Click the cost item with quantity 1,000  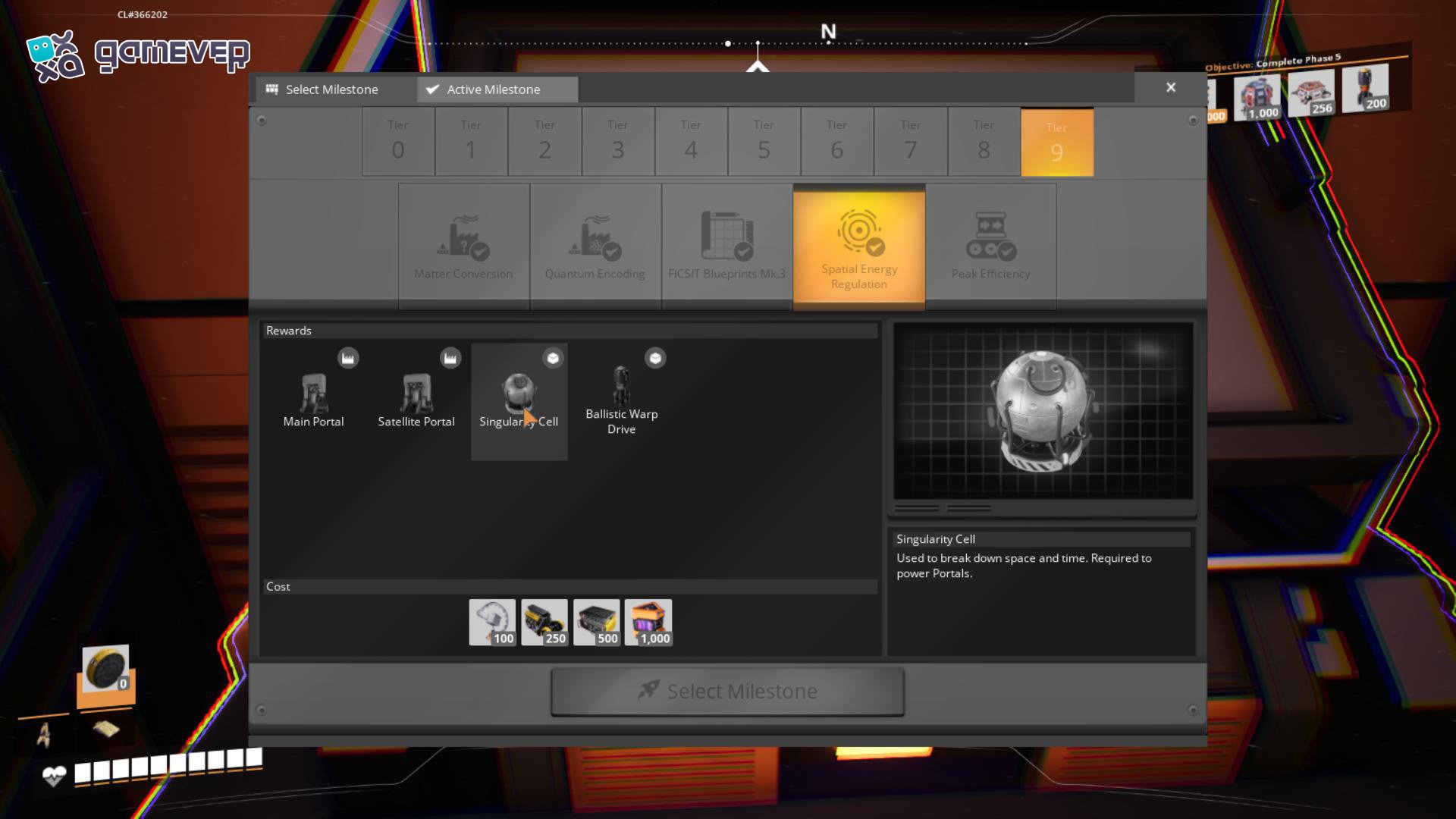[648, 623]
